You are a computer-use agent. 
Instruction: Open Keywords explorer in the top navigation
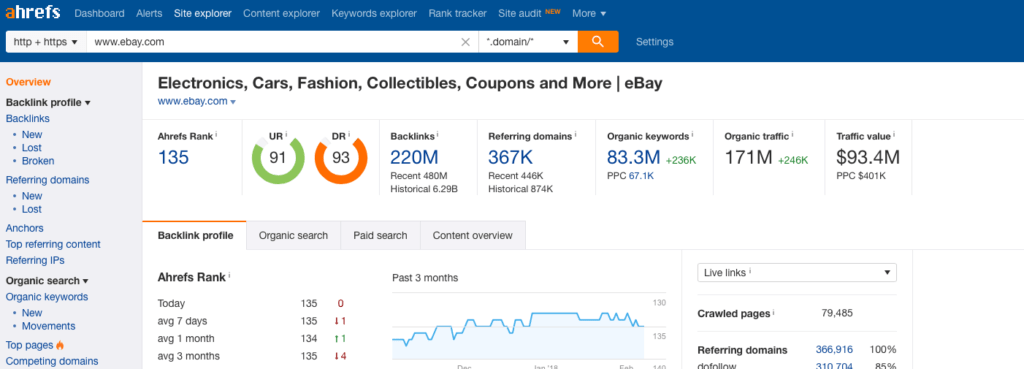[x=374, y=13]
